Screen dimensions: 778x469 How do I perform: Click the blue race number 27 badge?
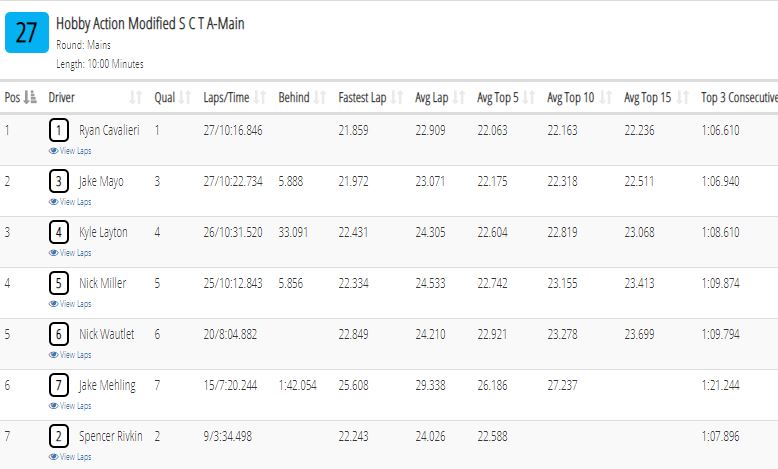[27, 33]
